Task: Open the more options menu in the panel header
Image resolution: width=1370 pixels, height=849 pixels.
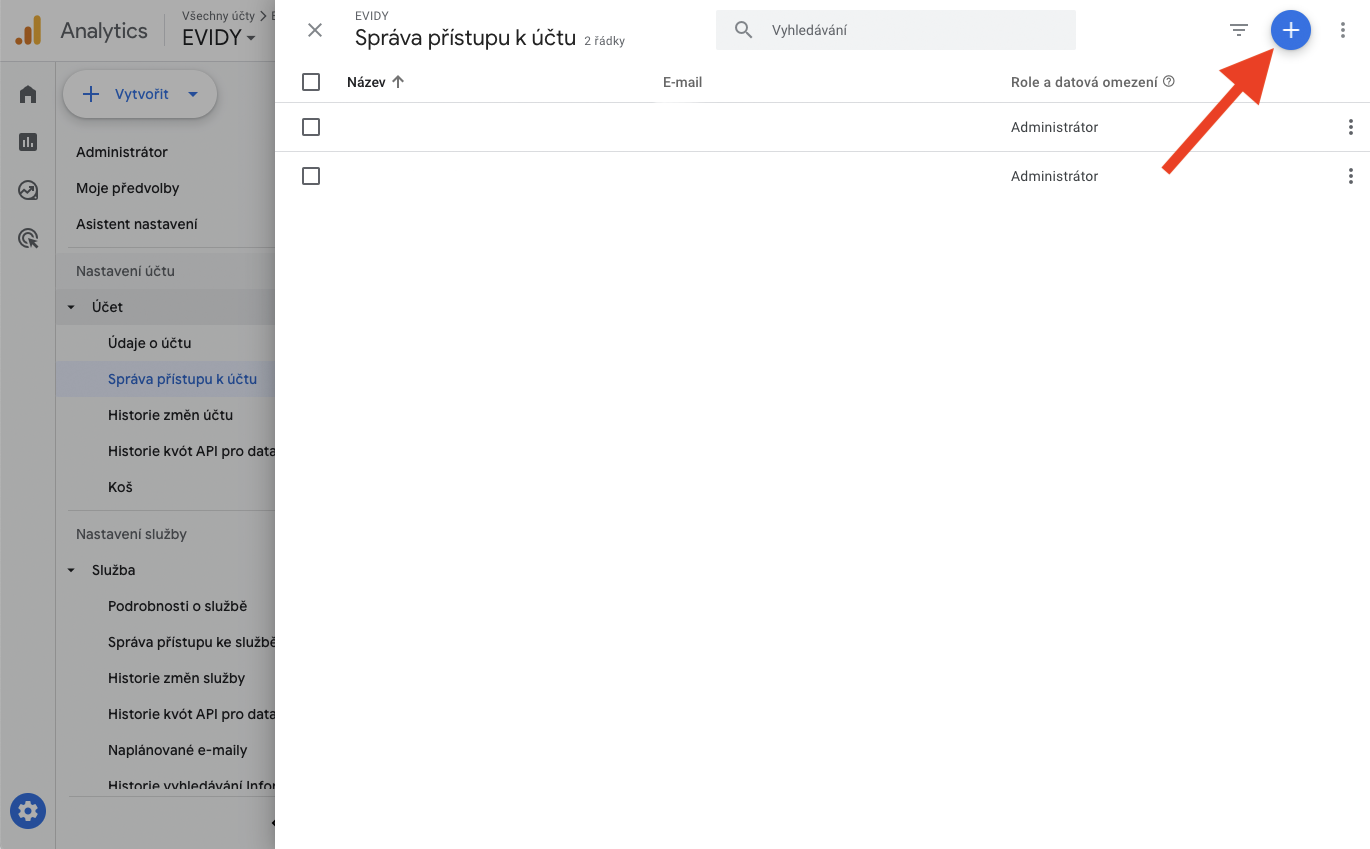Action: (1343, 30)
